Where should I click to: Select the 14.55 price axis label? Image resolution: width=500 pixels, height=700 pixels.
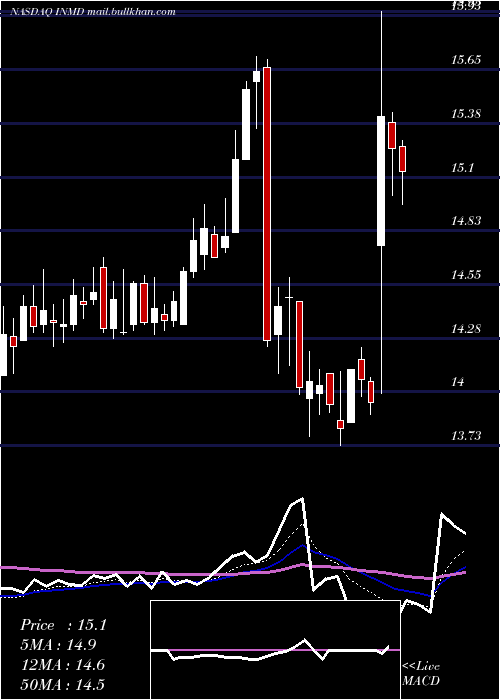[x=466, y=275]
